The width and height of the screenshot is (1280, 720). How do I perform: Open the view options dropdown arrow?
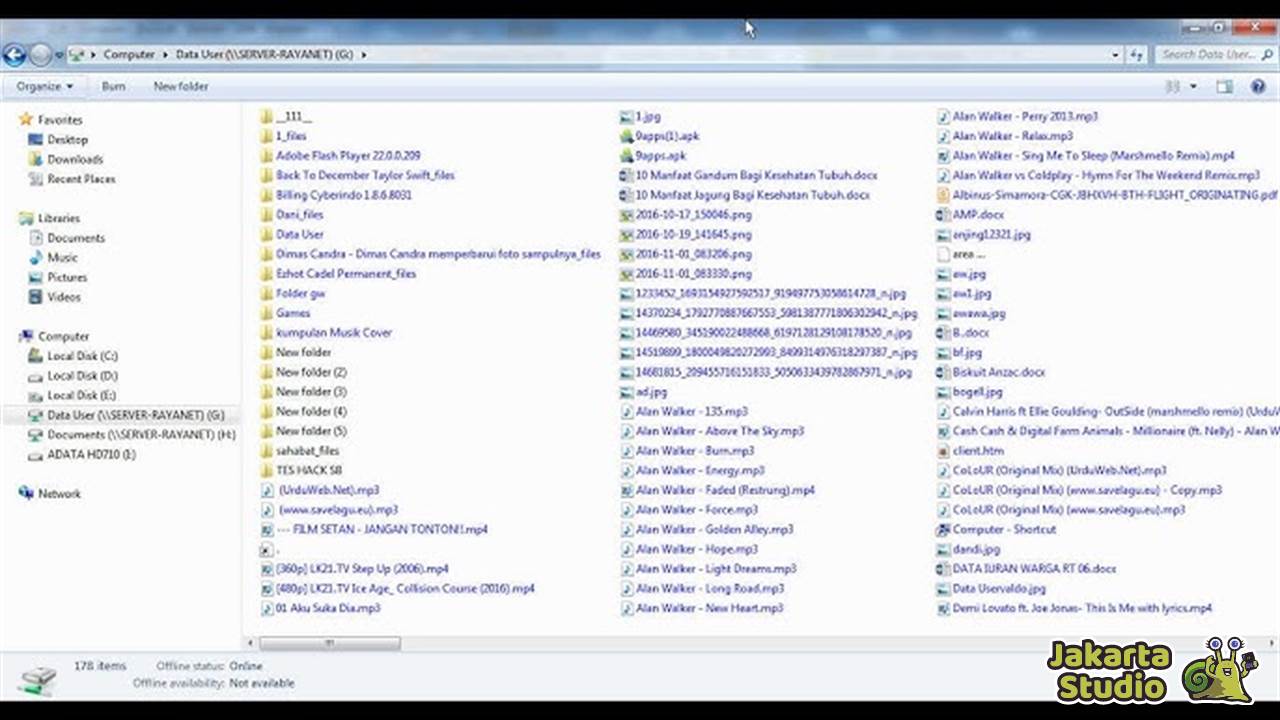(1193, 87)
